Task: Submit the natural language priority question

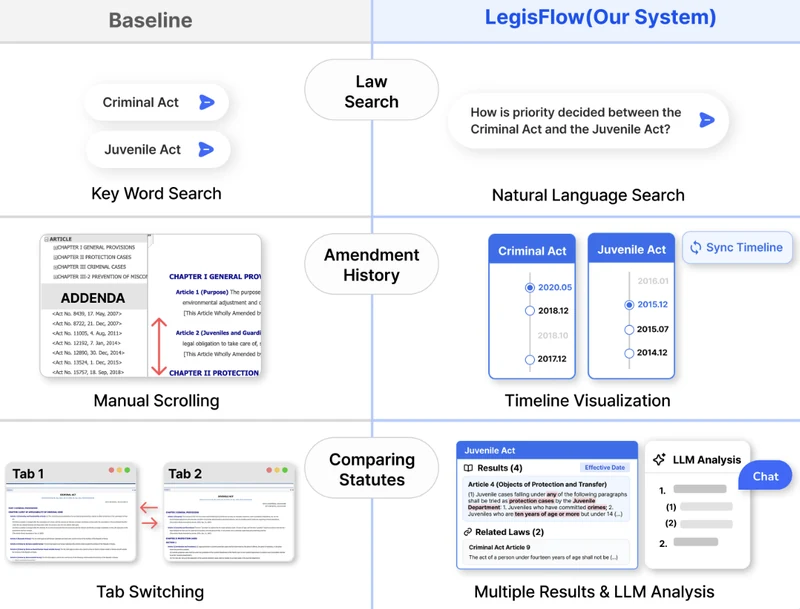Action: click(707, 120)
